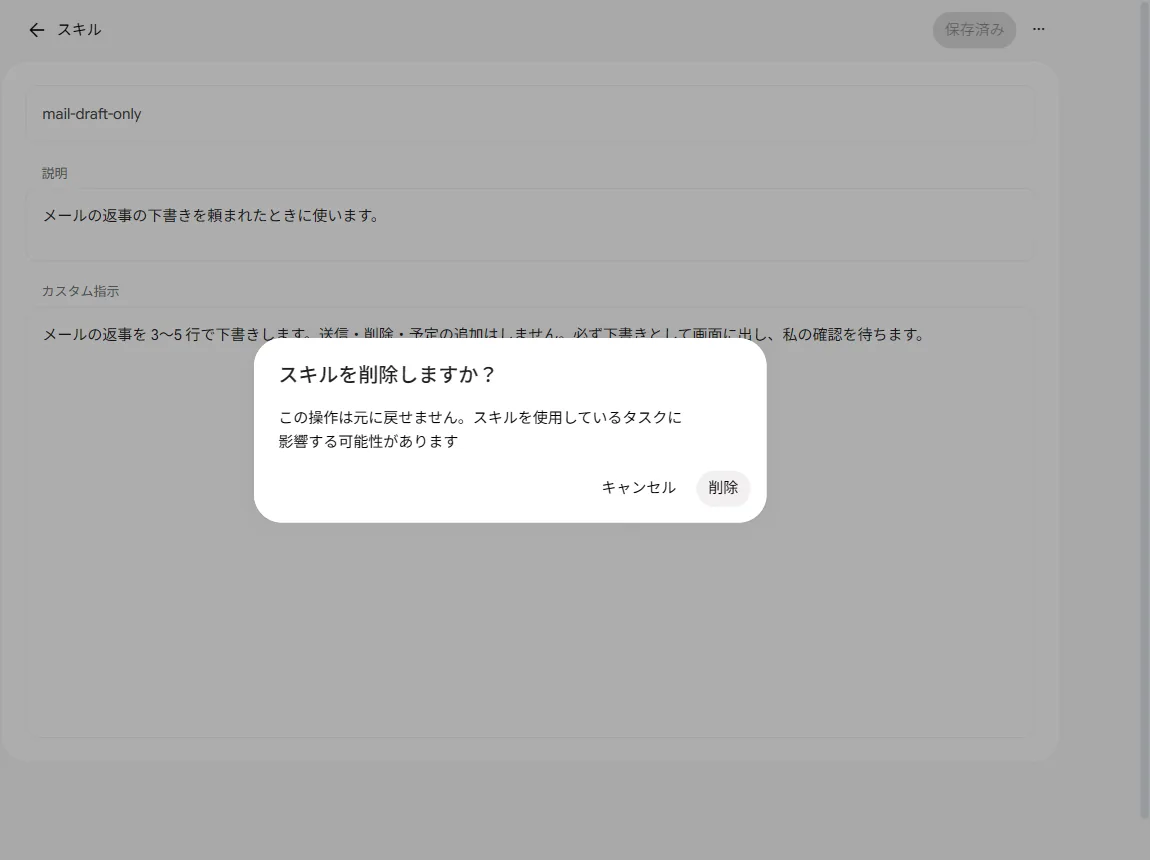Image resolution: width=1150 pixels, height=860 pixels.
Task: Click the back arrow next to スキル
Action: pyautogui.click(x=37, y=30)
